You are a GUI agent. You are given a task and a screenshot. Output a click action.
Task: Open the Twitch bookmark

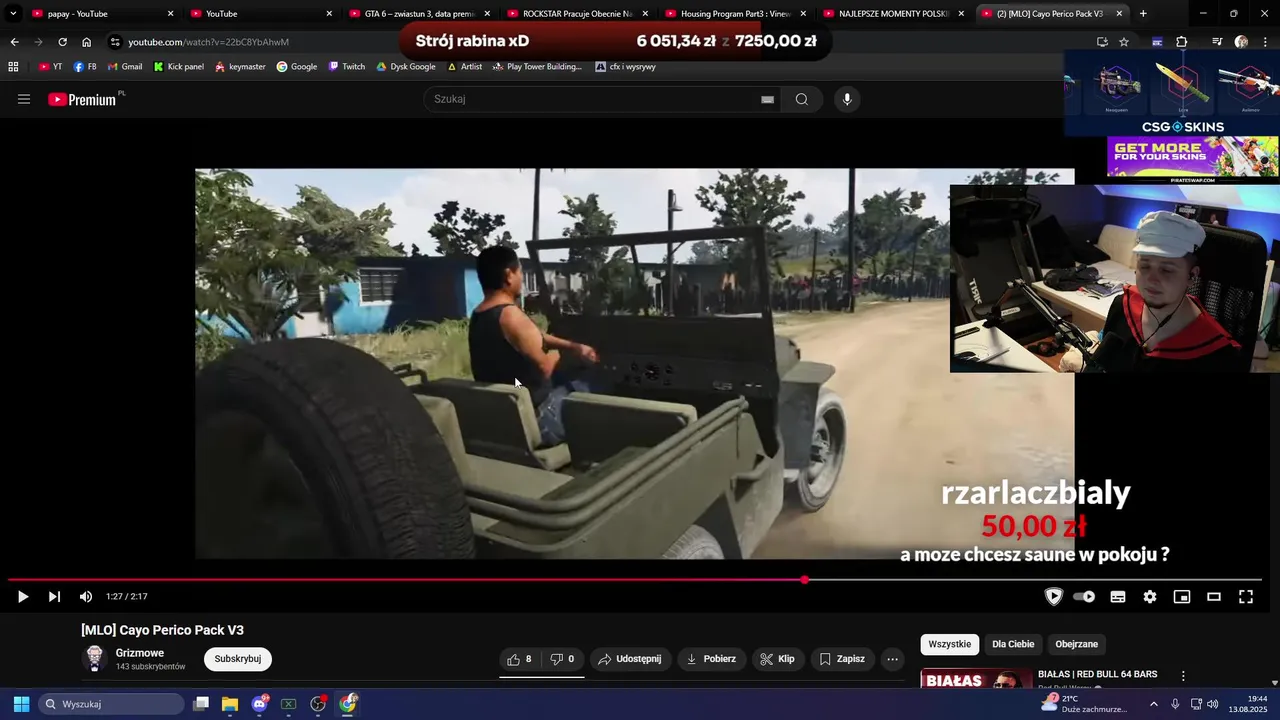pyautogui.click(x=346, y=67)
